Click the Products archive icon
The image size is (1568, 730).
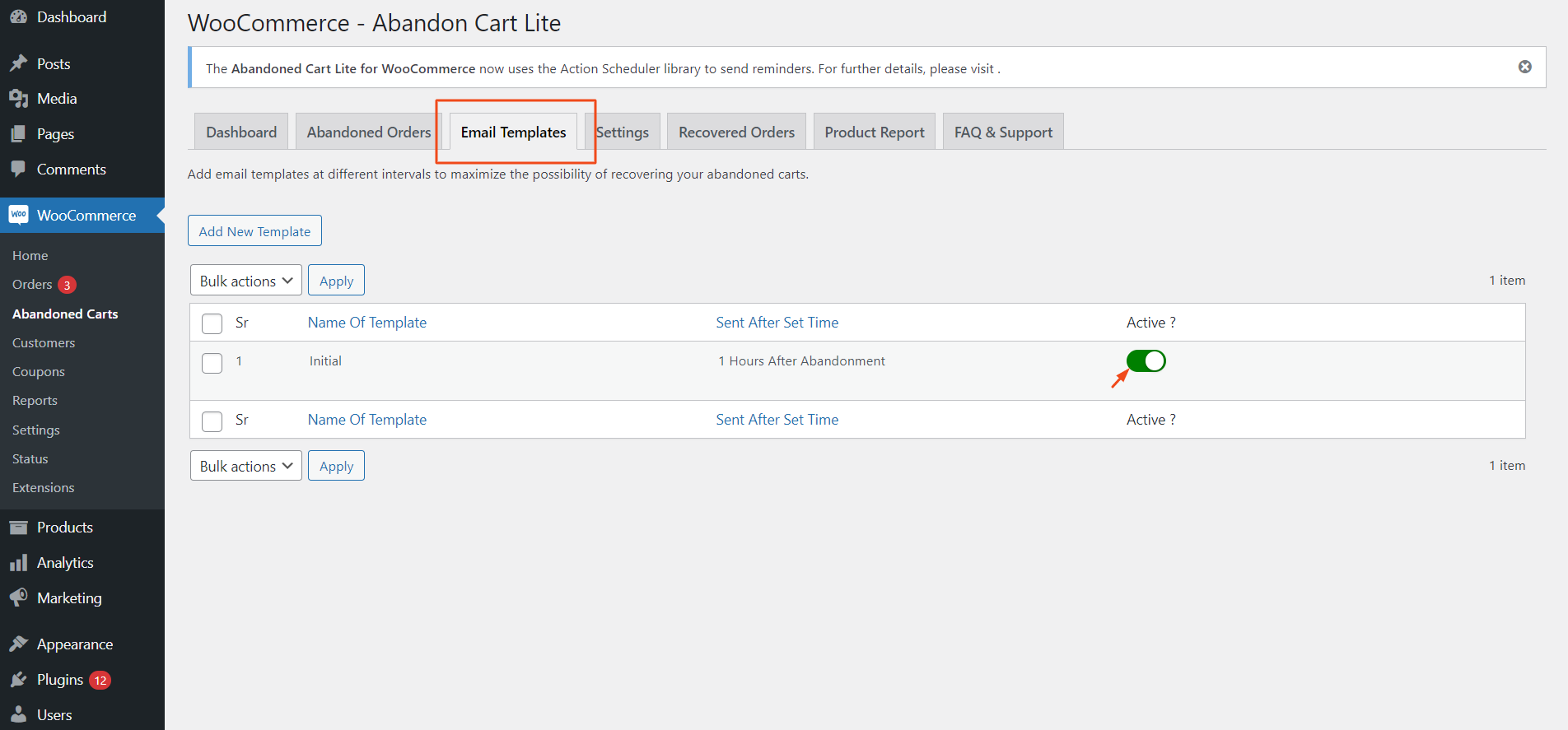point(18,528)
